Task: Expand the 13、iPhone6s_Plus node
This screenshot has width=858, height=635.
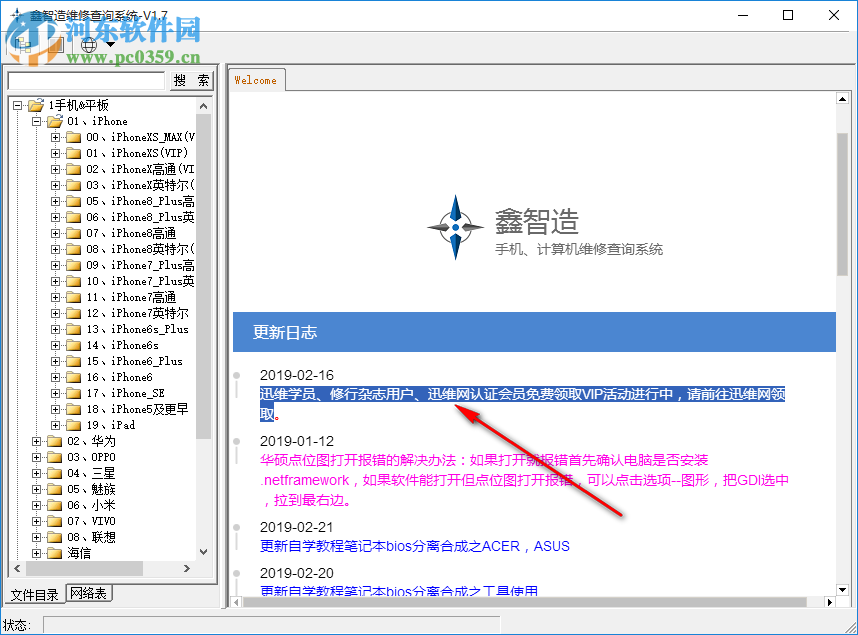Action: tap(55, 329)
